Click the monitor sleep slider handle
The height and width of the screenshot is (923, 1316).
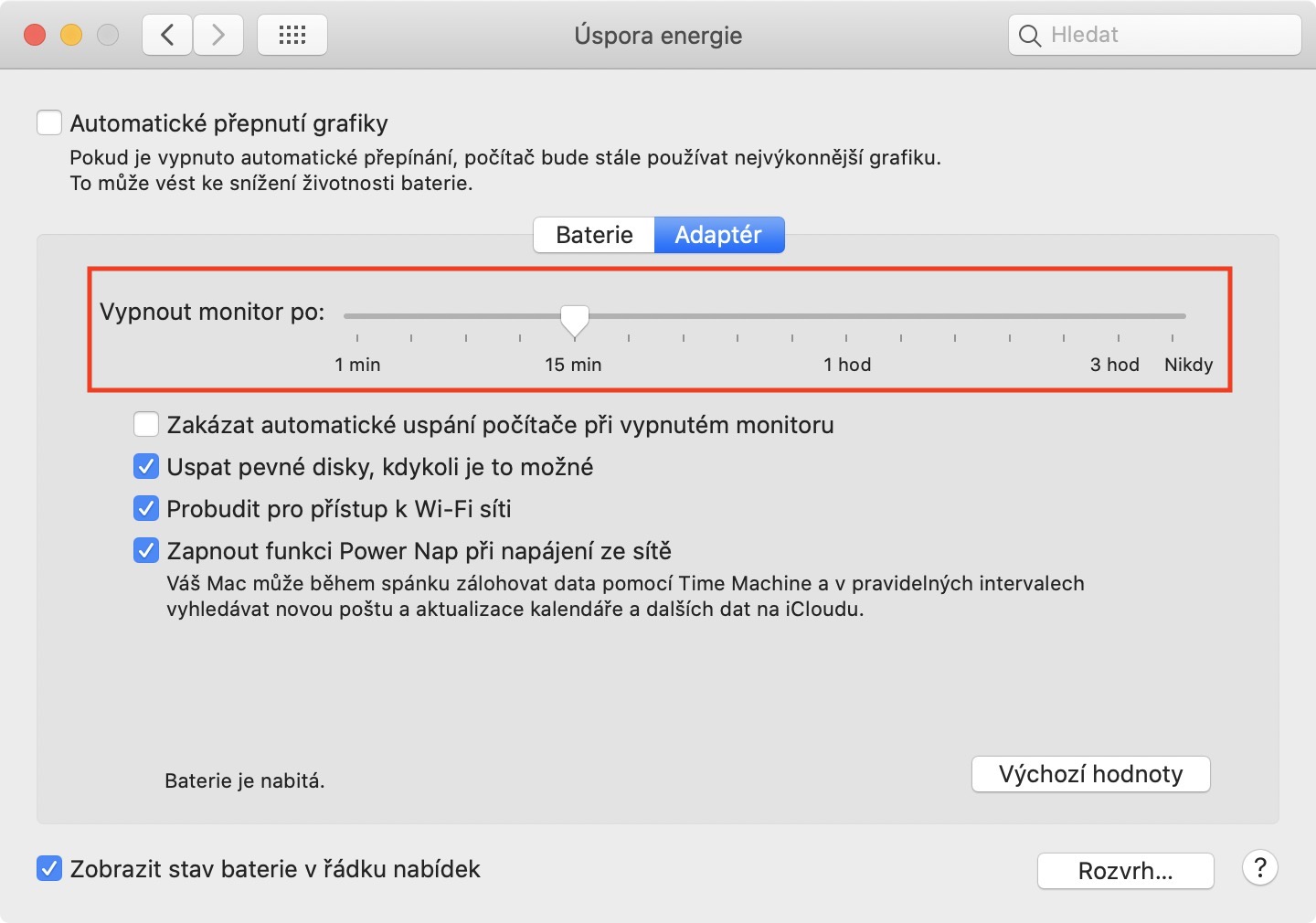[575, 319]
